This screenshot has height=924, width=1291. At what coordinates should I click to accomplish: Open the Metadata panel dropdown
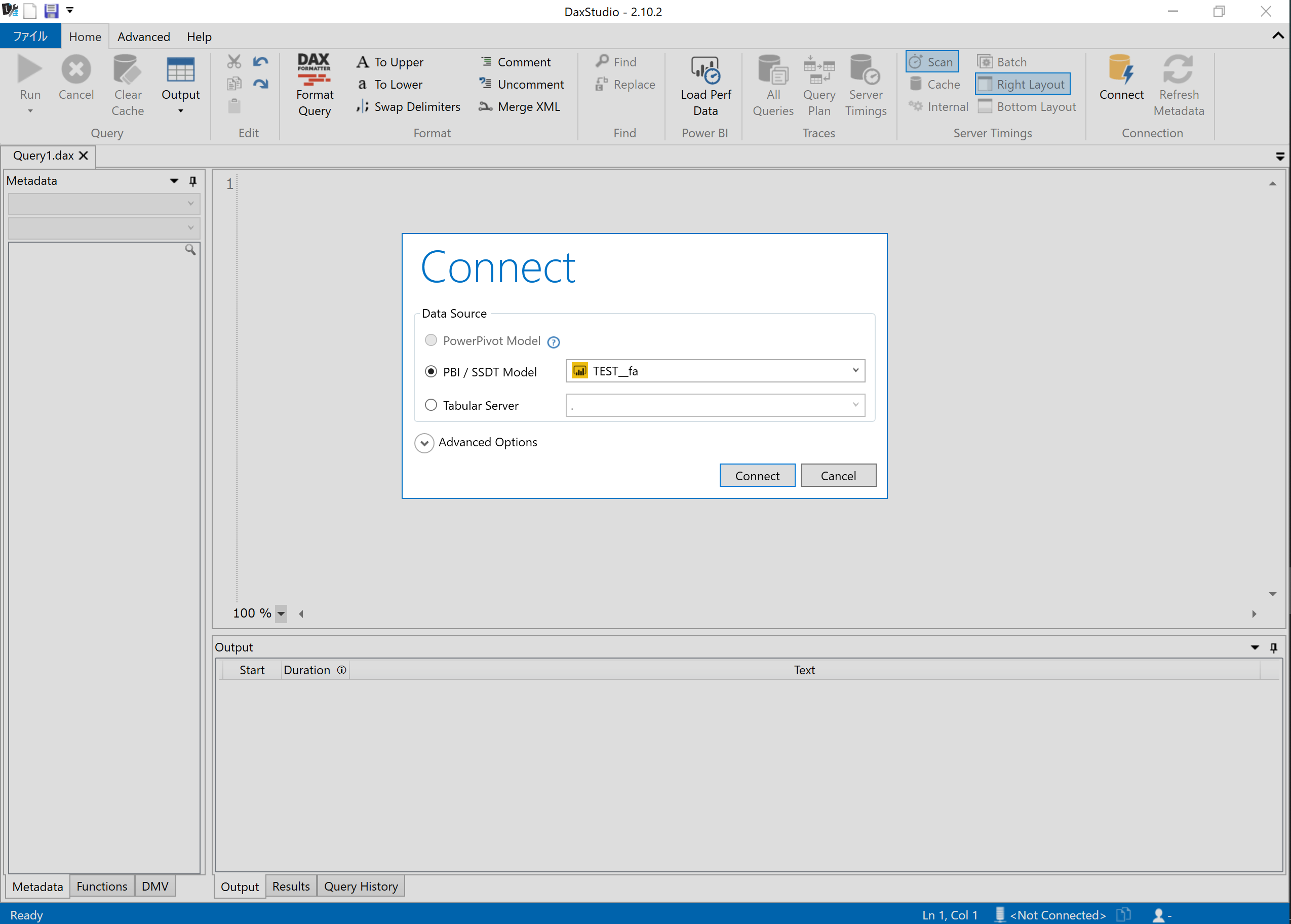173,180
